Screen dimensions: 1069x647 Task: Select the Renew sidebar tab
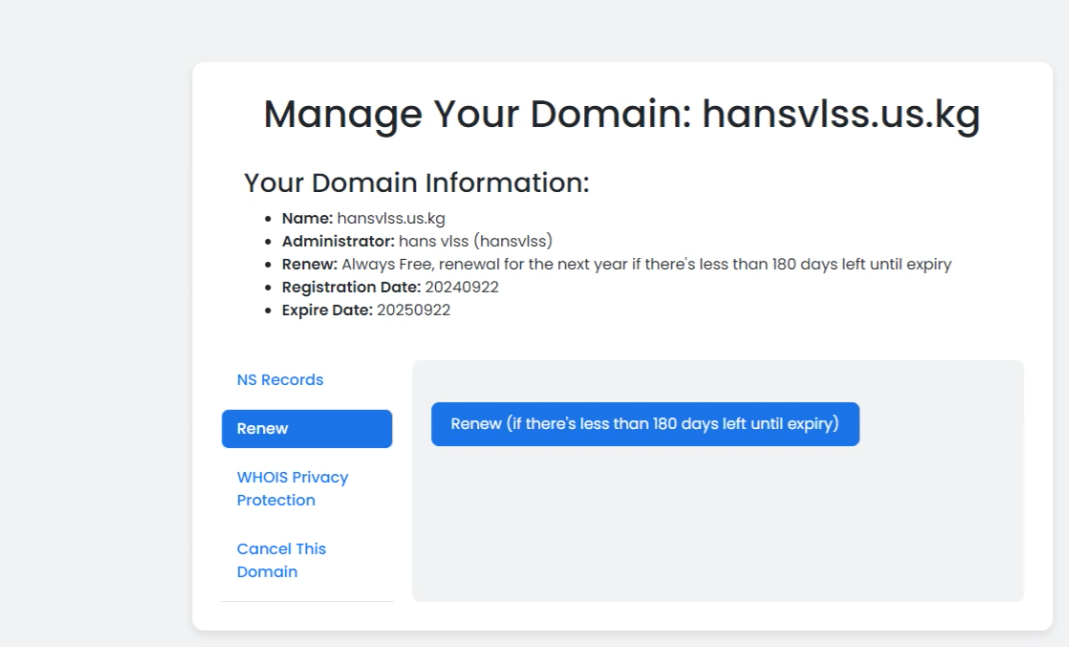tap(306, 429)
